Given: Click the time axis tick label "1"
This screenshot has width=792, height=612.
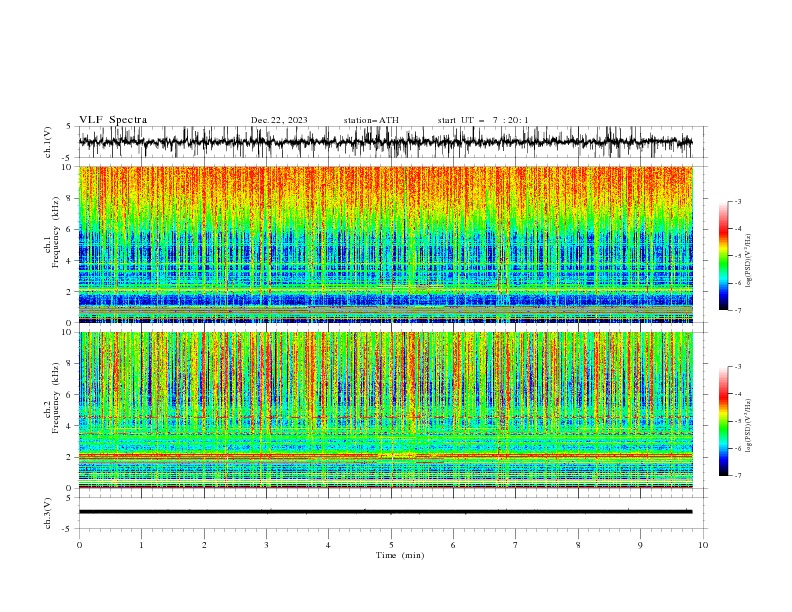Looking at the screenshot, I should (141, 545).
